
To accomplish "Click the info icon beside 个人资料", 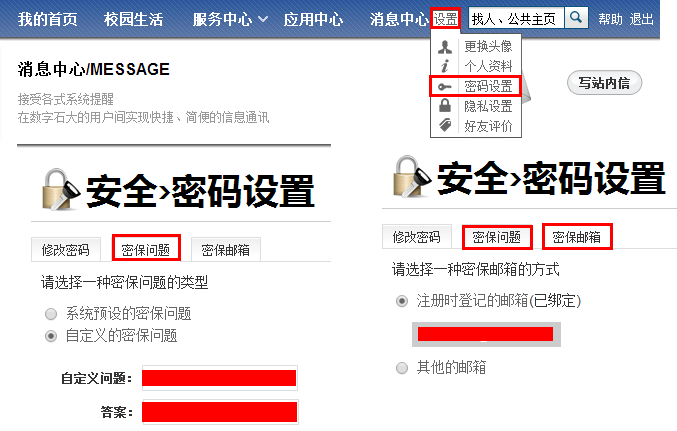I will [x=445, y=66].
